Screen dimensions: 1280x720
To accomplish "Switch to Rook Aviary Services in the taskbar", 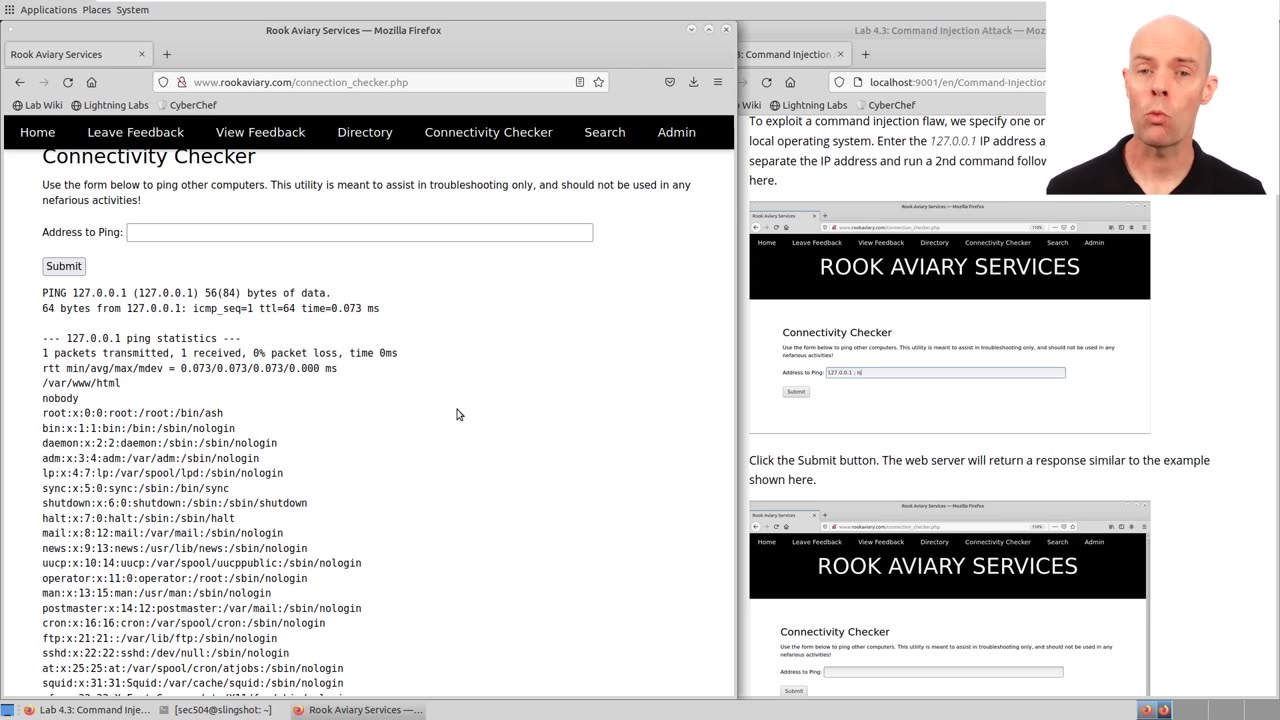I will click(x=358, y=710).
